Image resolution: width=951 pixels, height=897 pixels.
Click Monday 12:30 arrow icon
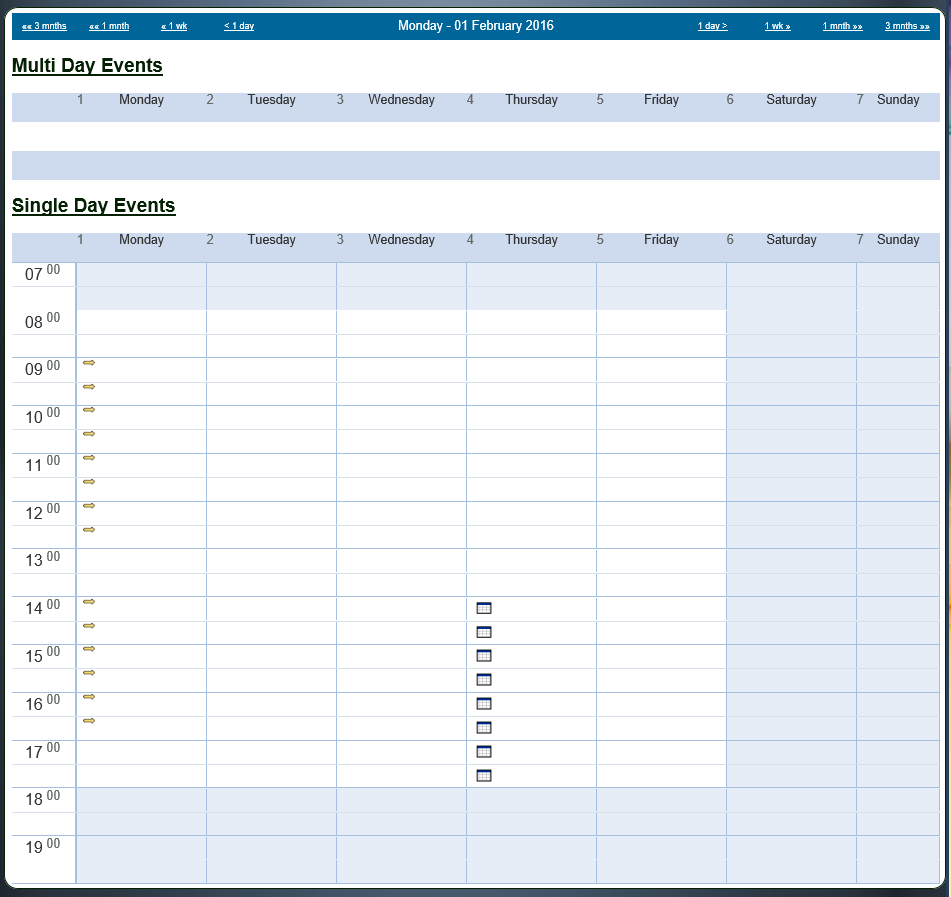89,529
